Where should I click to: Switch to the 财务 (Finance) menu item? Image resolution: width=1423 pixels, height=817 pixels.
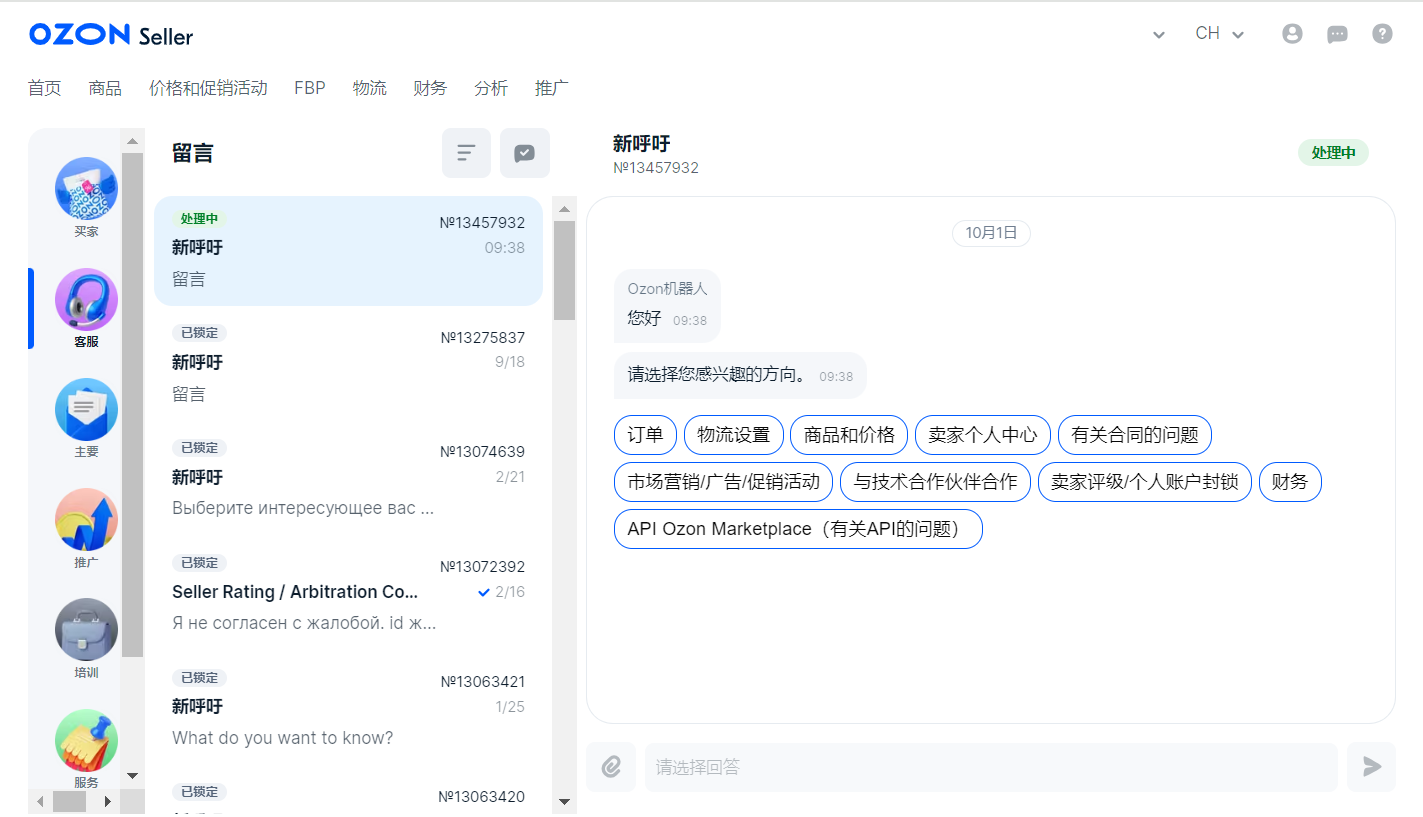[430, 88]
